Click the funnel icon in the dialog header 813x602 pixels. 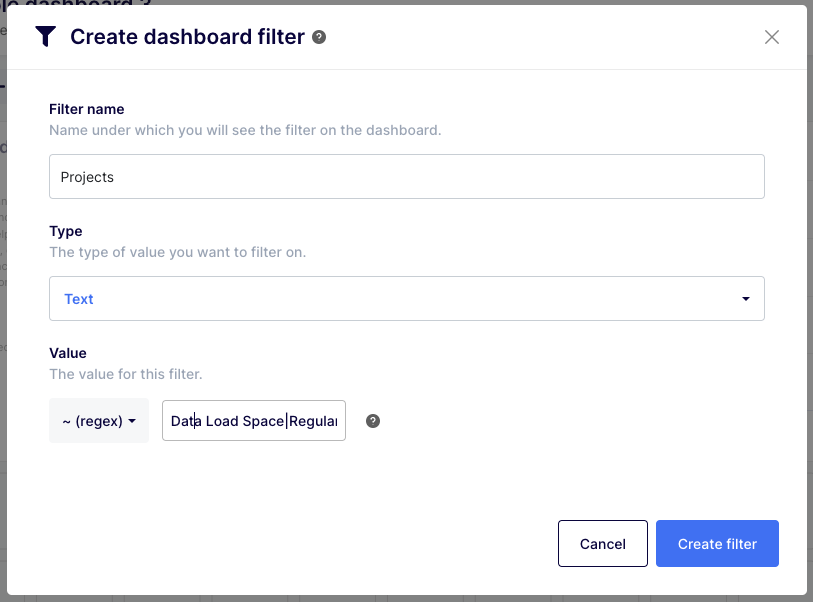(43, 36)
